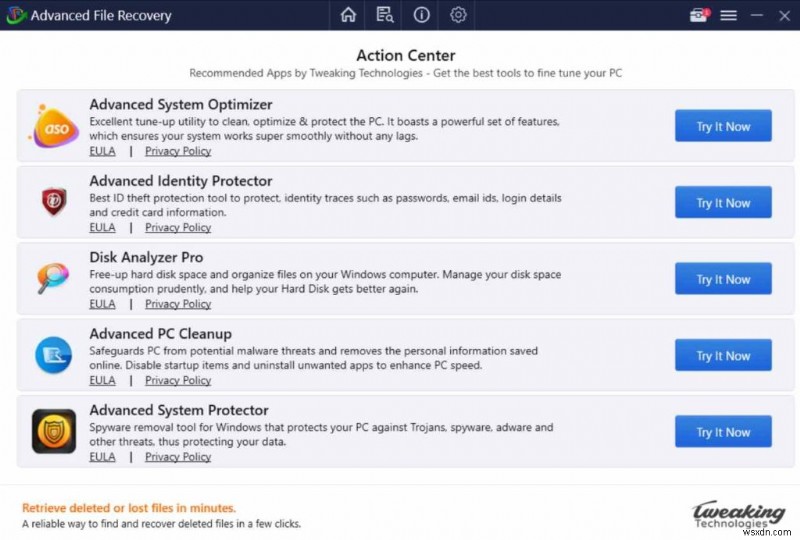Go to the Home screen icon

click(x=348, y=15)
